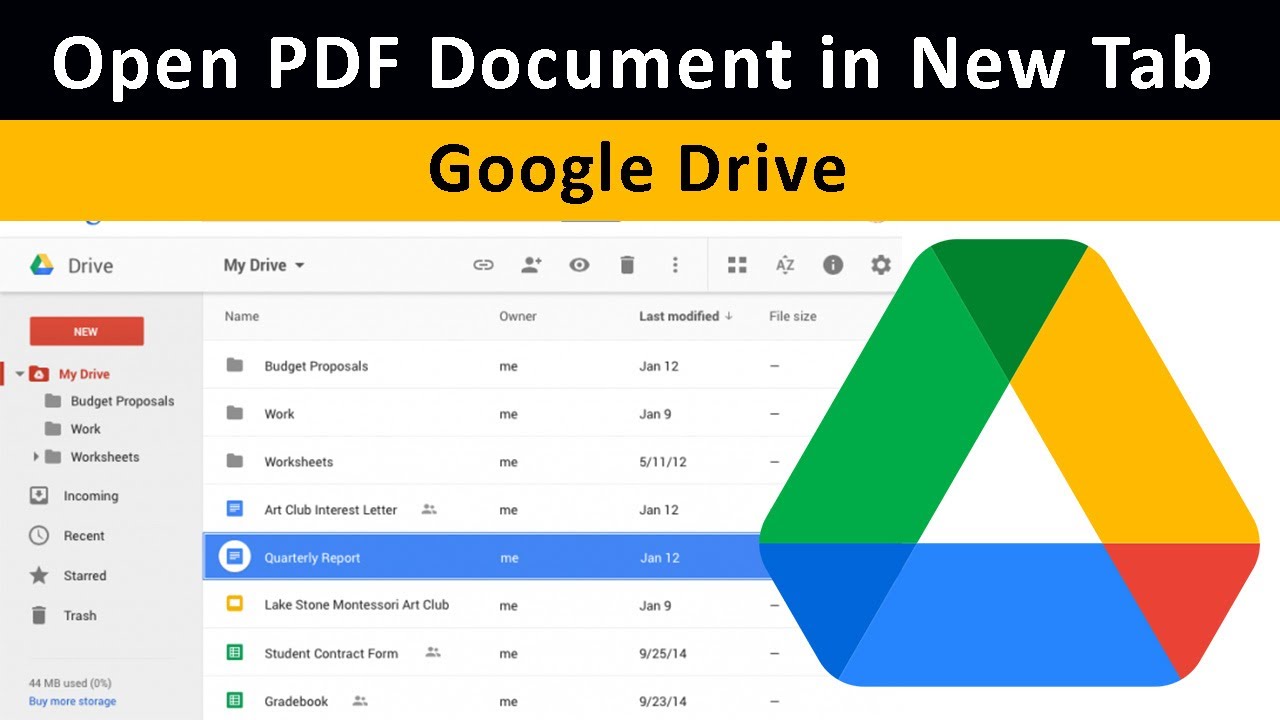Open Trash section in sidebar

click(x=80, y=616)
